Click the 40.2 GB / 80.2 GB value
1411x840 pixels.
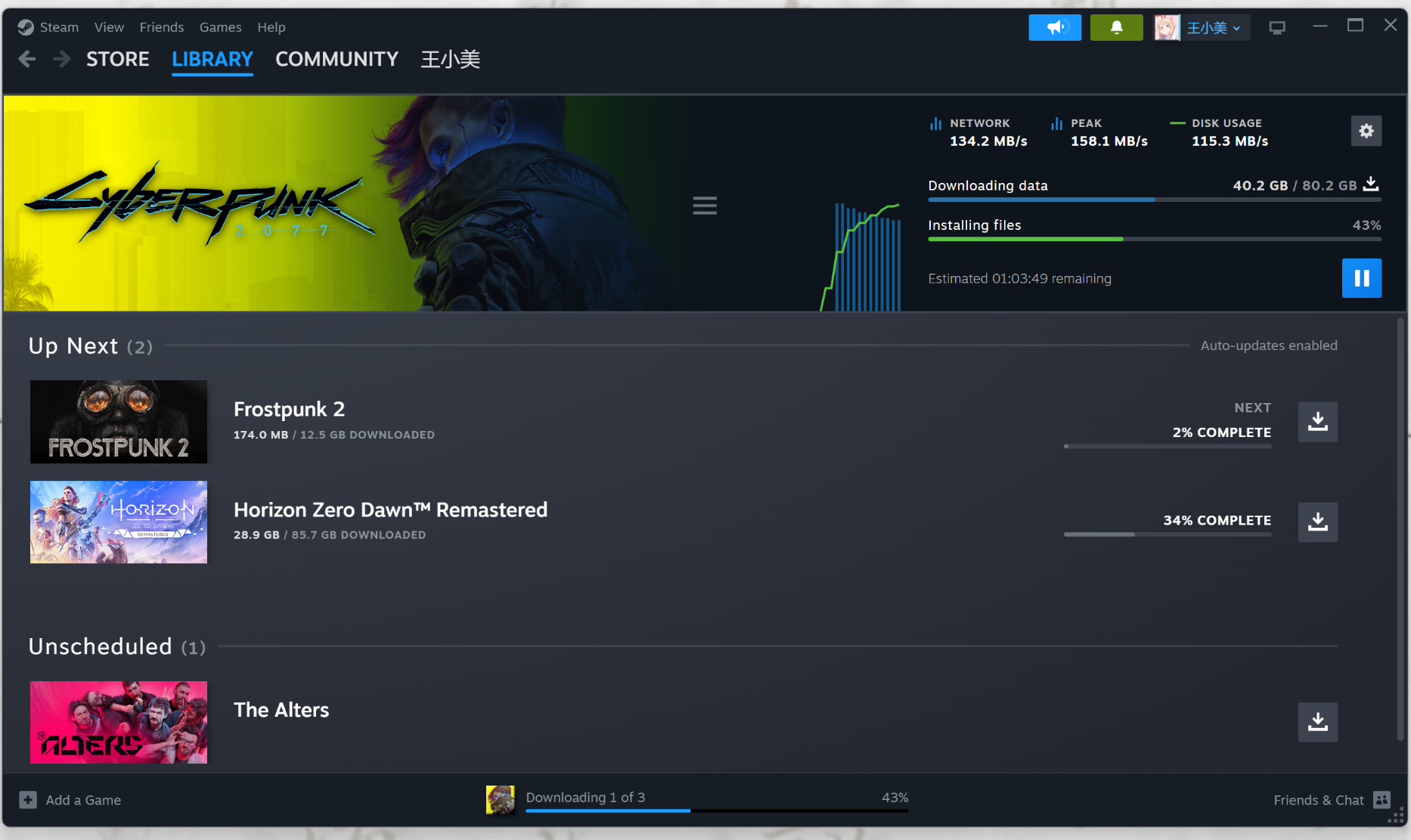coord(1295,185)
